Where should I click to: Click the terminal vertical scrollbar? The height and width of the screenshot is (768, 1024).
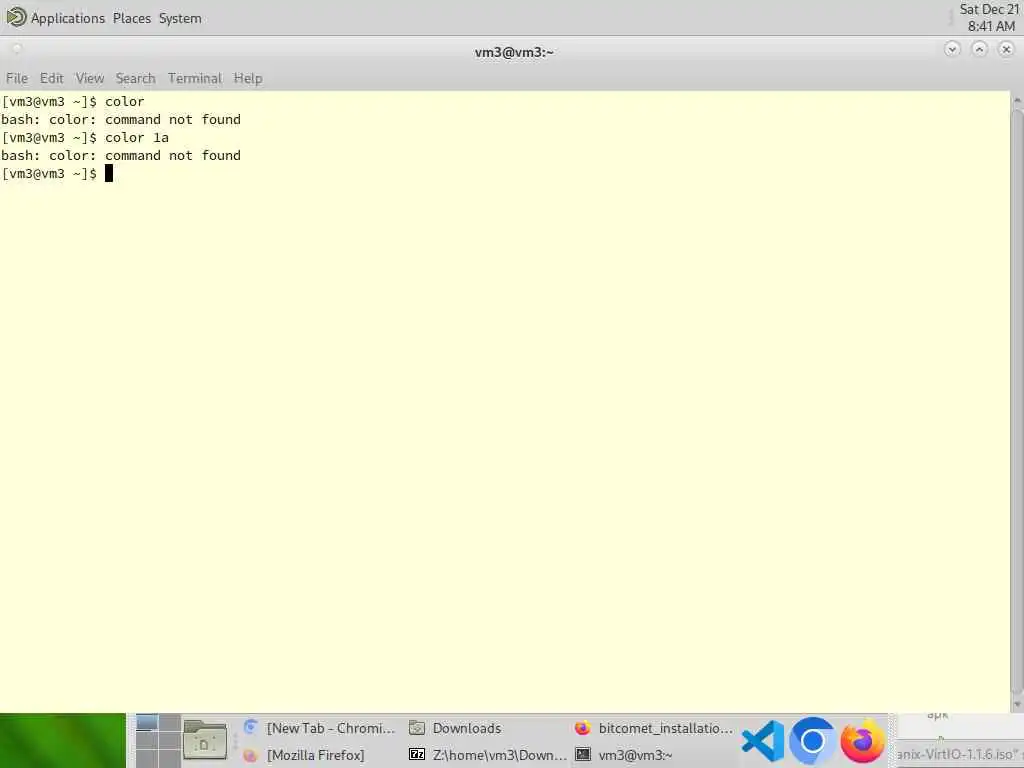click(x=1017, y=400)
